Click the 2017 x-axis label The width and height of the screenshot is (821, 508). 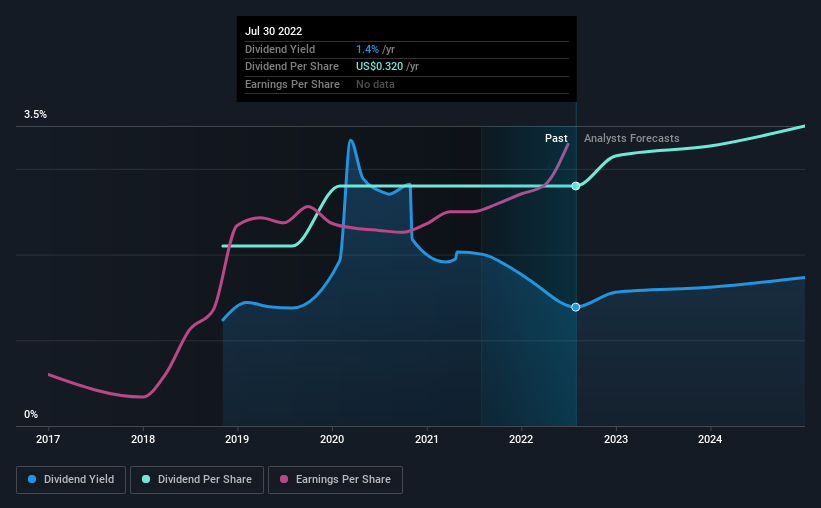point(48,439)
